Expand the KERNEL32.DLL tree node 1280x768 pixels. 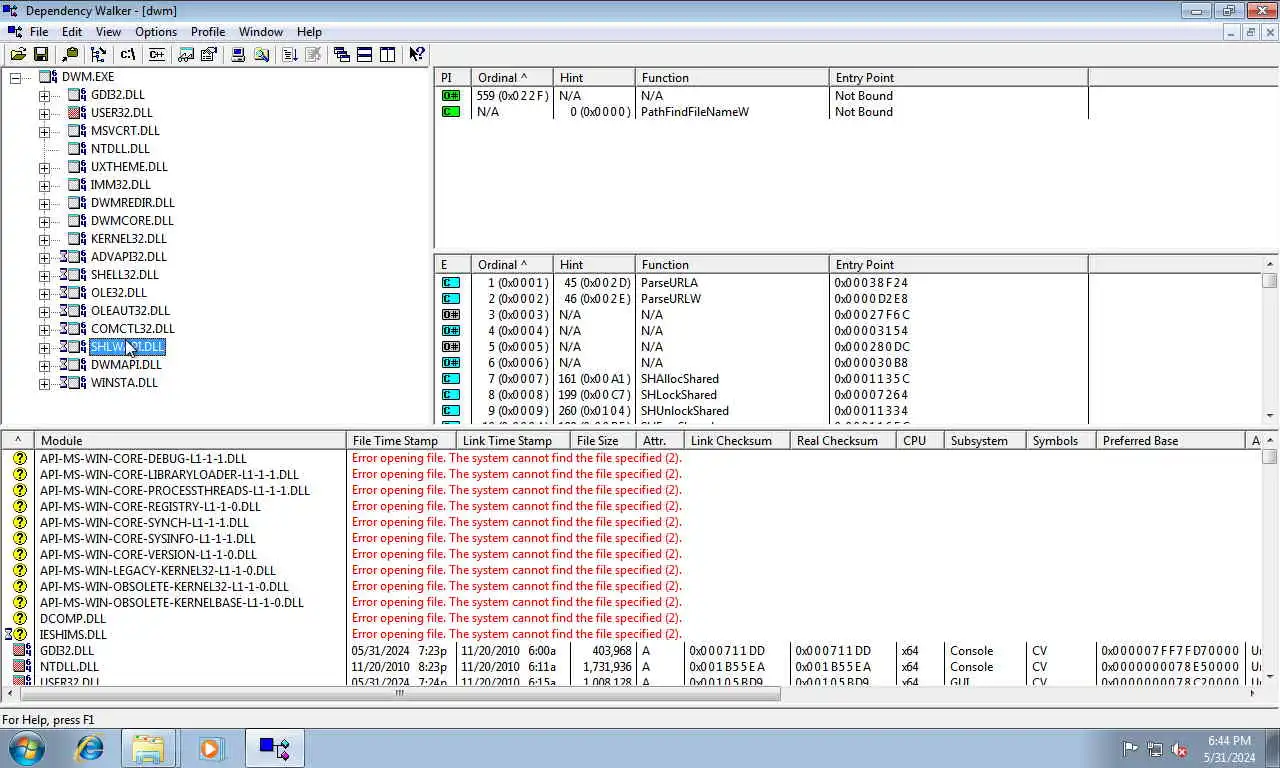(44, 239)
